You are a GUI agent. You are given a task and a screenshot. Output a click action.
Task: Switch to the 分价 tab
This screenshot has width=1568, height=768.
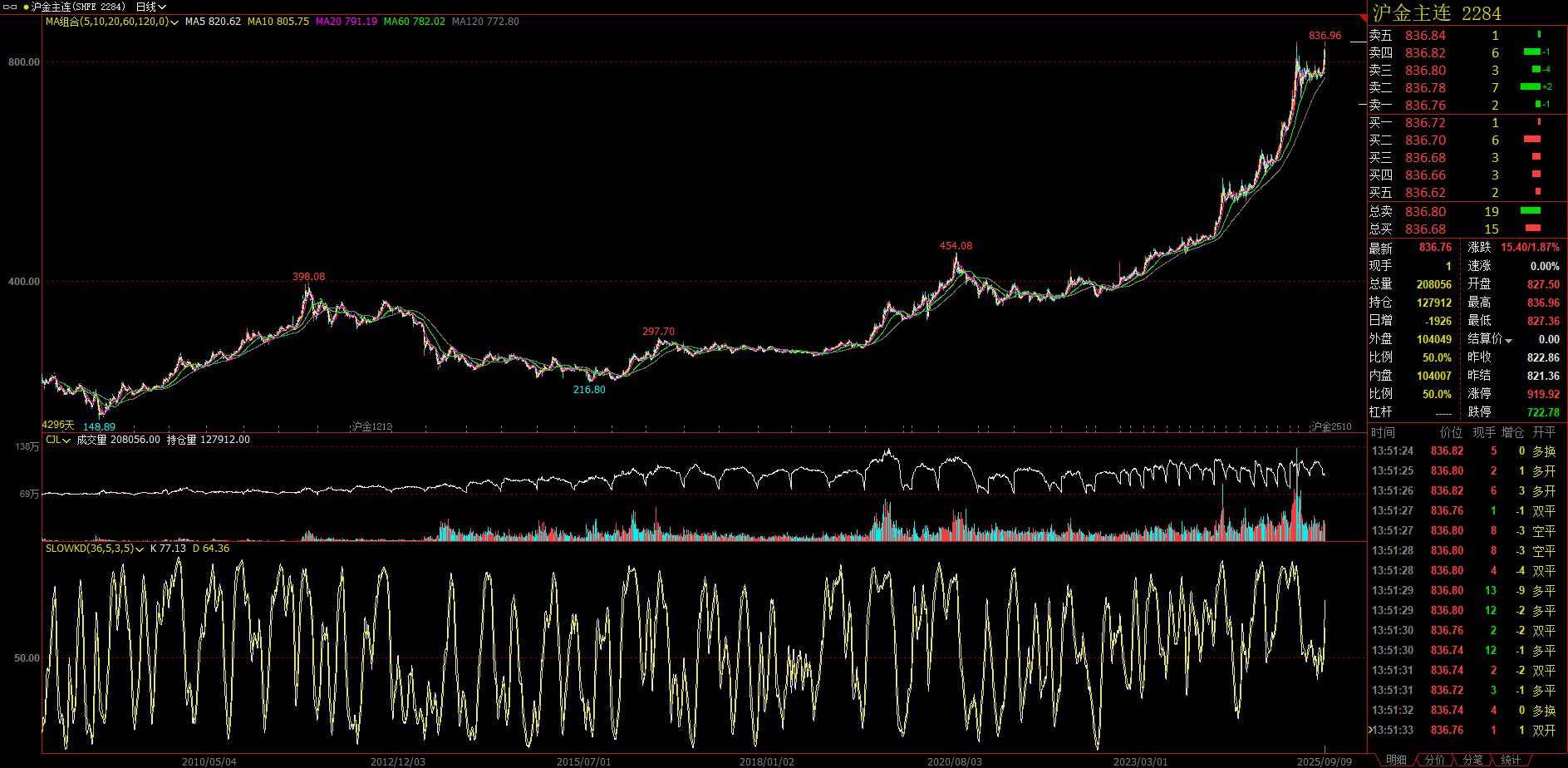pyautogui.click(x=1434, y=760)
